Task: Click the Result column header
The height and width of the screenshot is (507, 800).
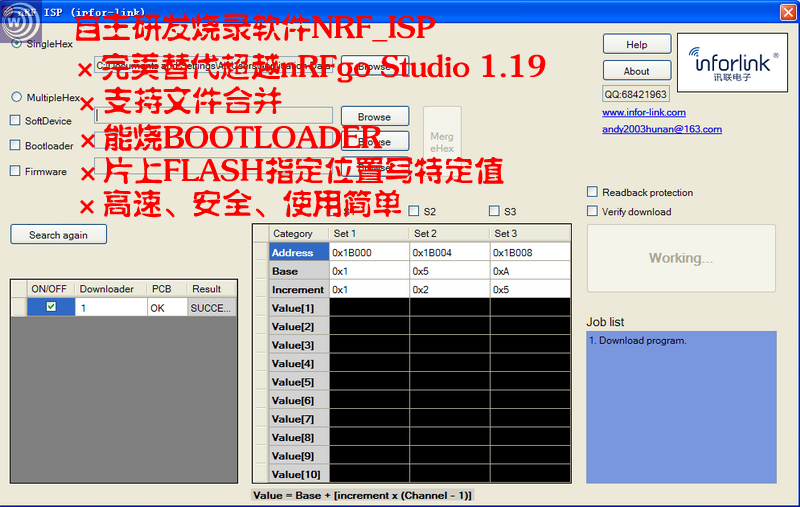Action: coord(211,289)
